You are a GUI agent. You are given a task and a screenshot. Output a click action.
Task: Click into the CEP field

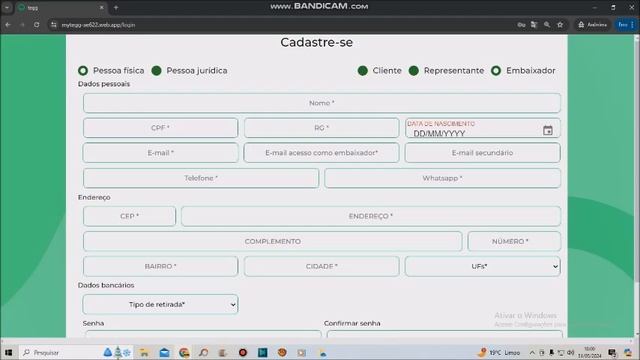[129, 216]
